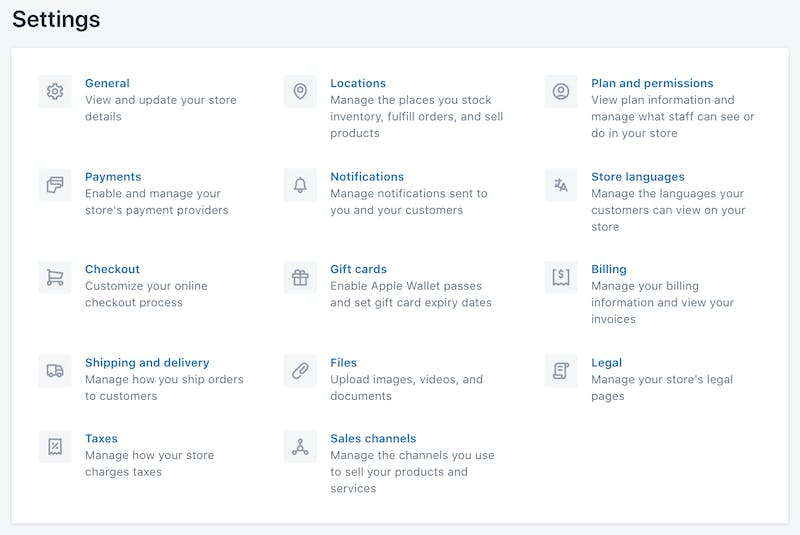Open the Checkout settings link
The height and width of the screenshot is (535, 800).
click(112, 269)
